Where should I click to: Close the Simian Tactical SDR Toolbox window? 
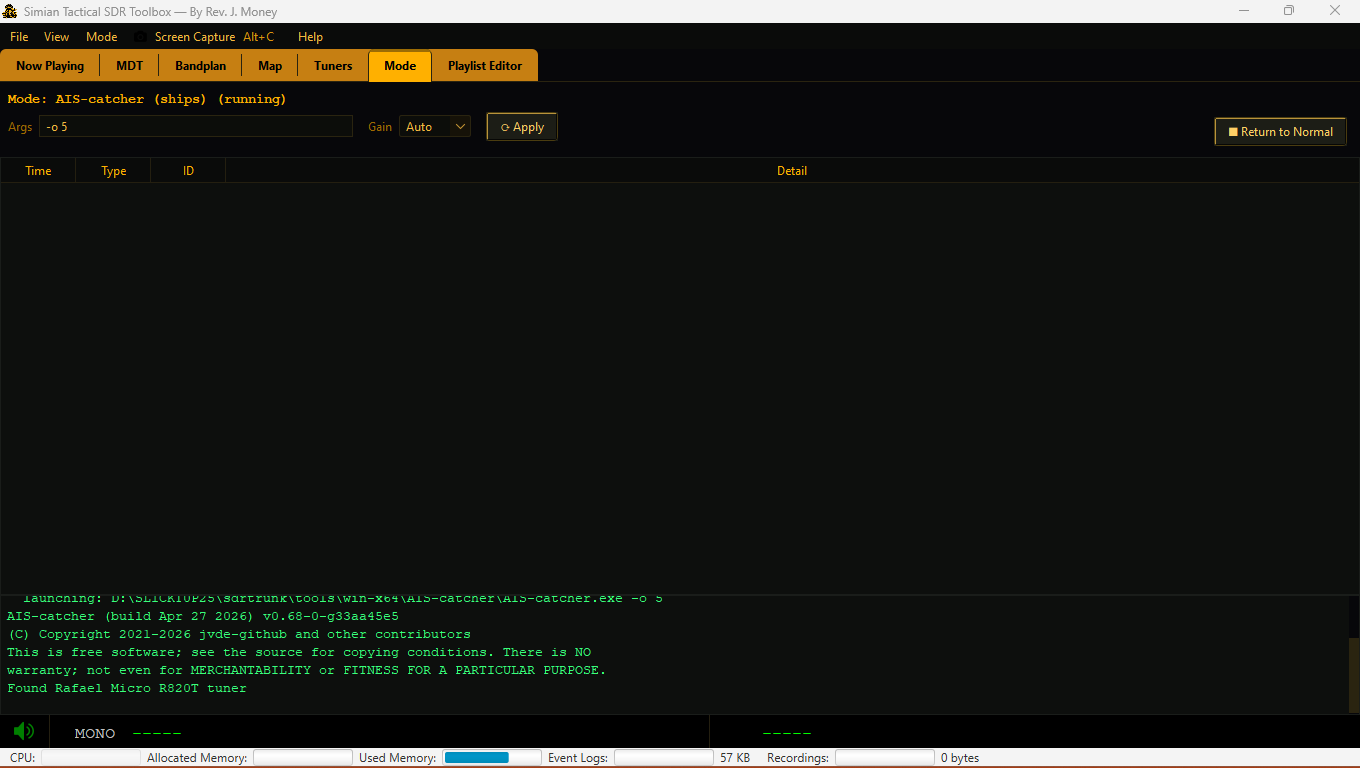(x=1335, y=11)
